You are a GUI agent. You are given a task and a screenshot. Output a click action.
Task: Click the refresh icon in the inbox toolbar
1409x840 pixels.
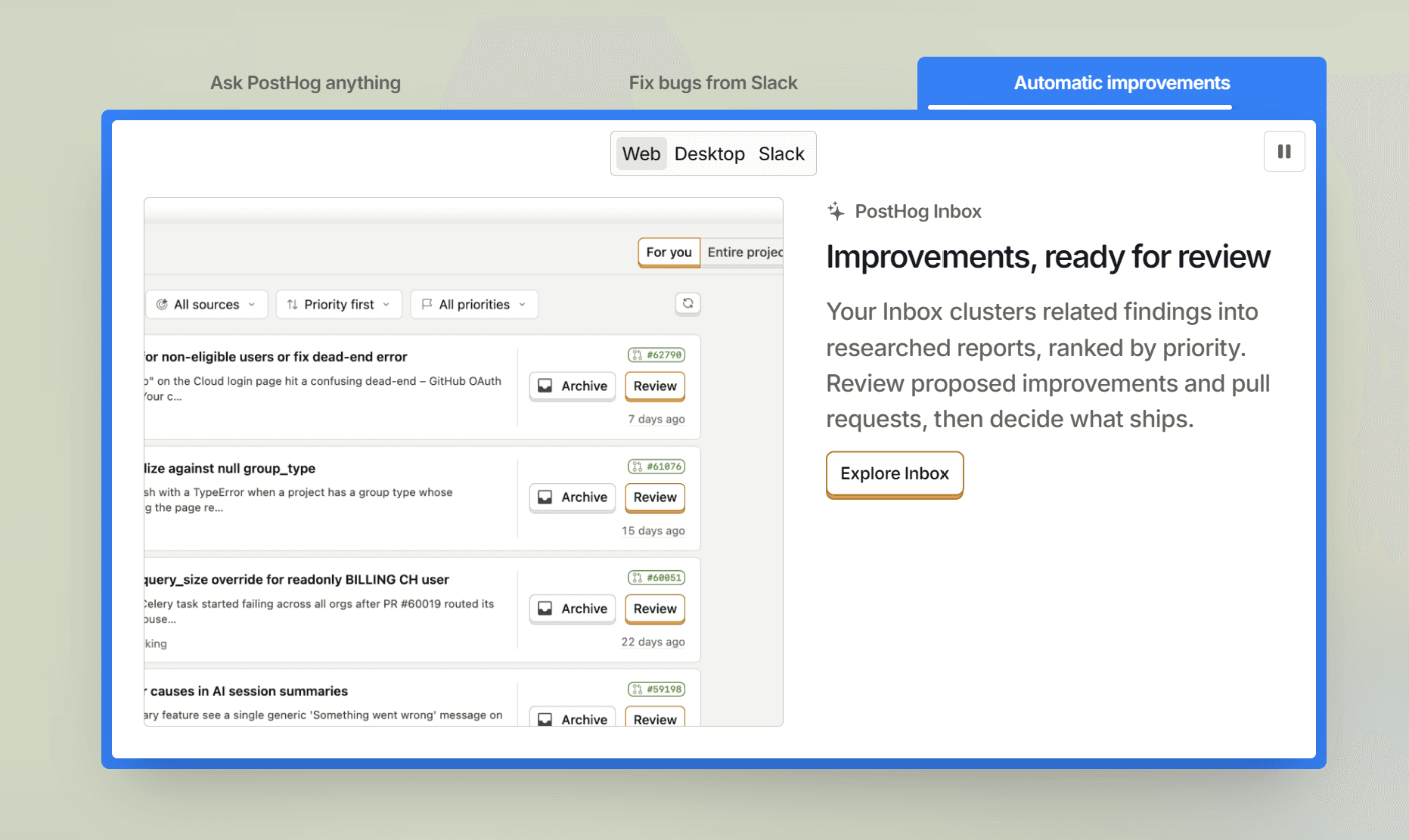687,303
